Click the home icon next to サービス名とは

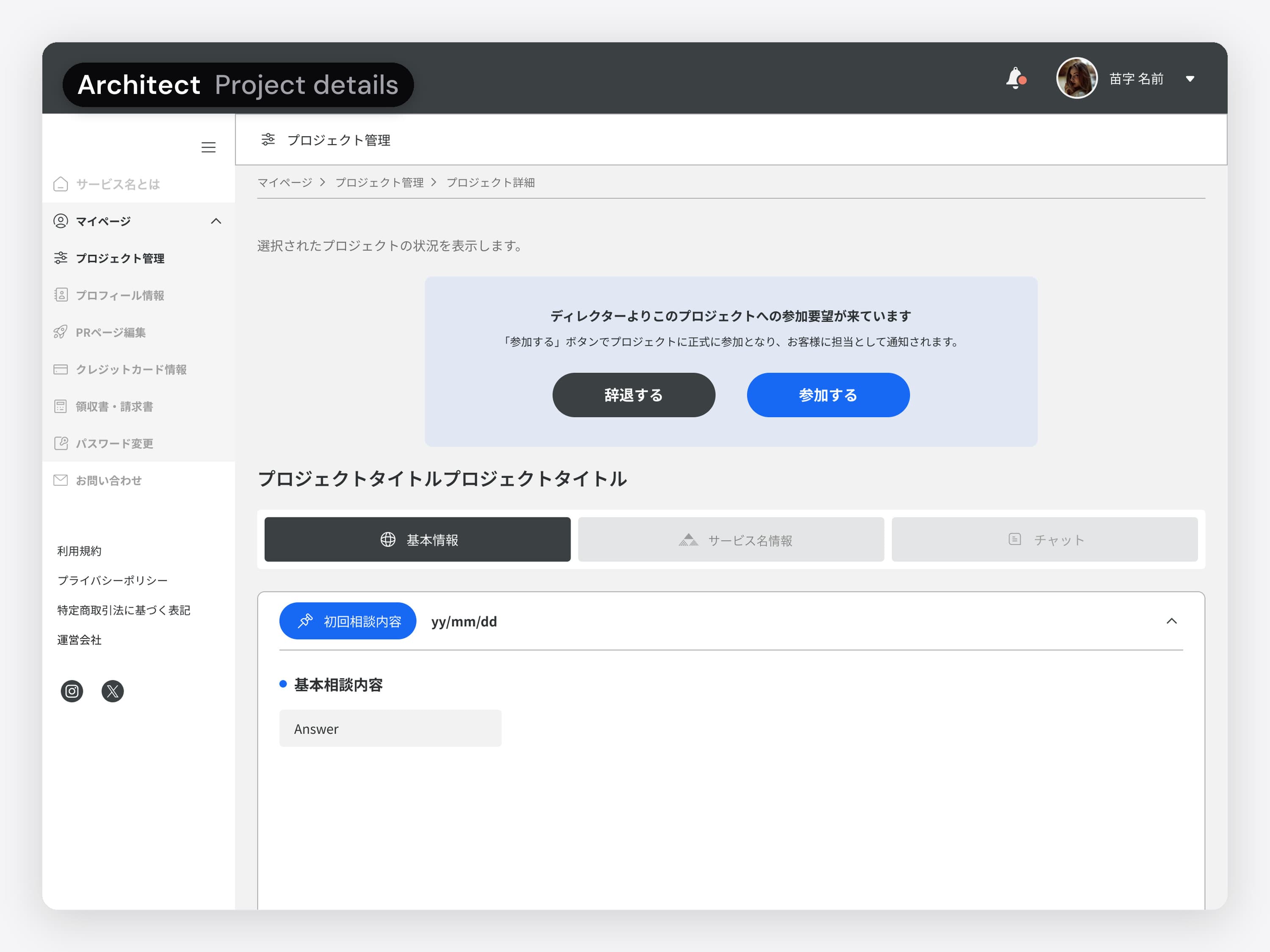coord(60,184)
